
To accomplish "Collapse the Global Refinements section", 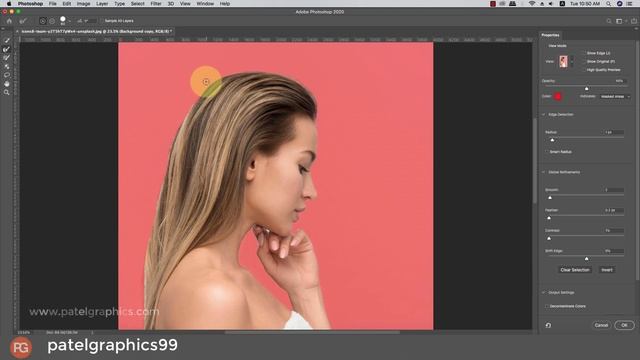I will (544, 172).
